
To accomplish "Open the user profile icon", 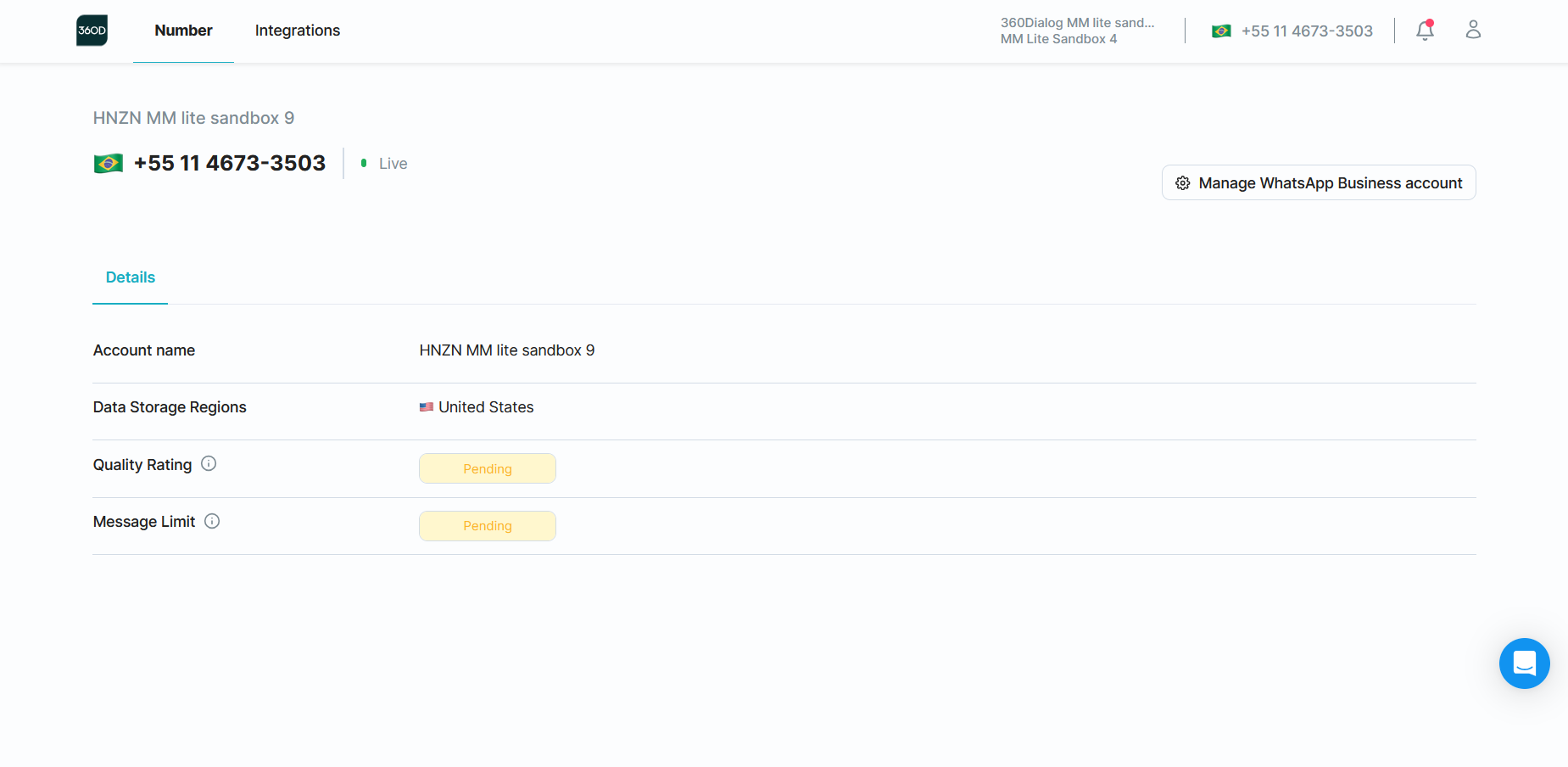I will (x=1473, y=31).
